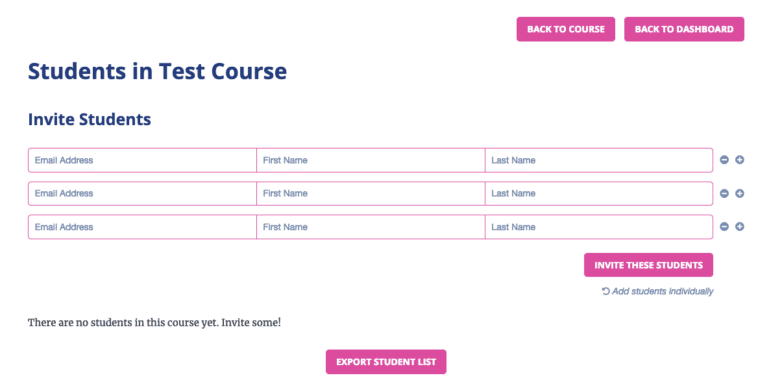Viewport: 771px width, 380px height.
Task: Select first row First Name field
Action: coord(371,160)
